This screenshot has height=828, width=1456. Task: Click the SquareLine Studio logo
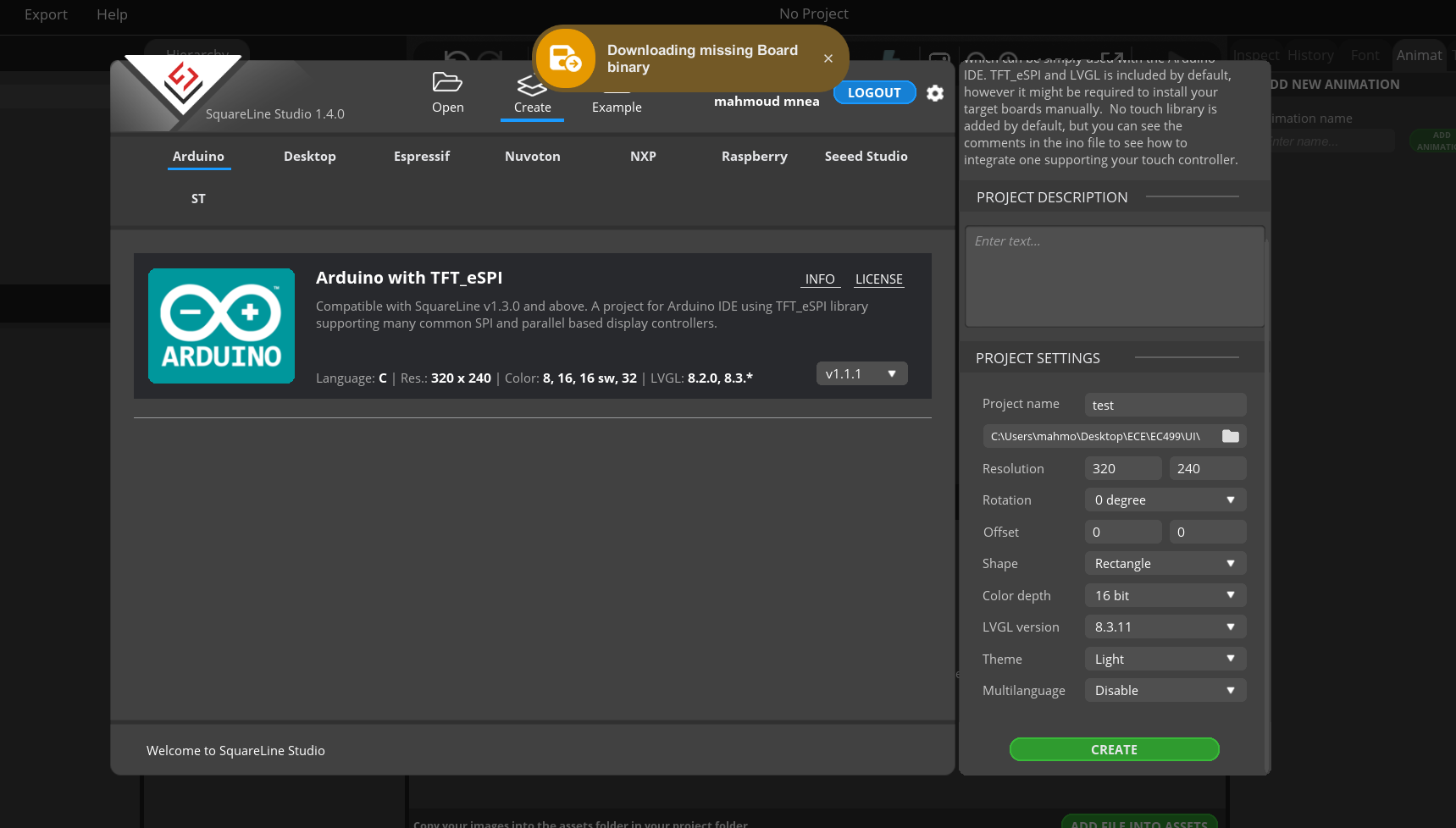tap(183, 85)
